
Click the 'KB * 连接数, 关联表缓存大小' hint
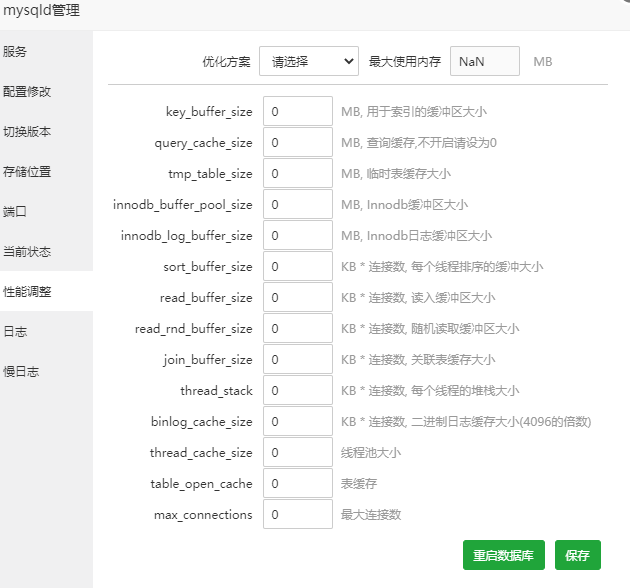418,360
